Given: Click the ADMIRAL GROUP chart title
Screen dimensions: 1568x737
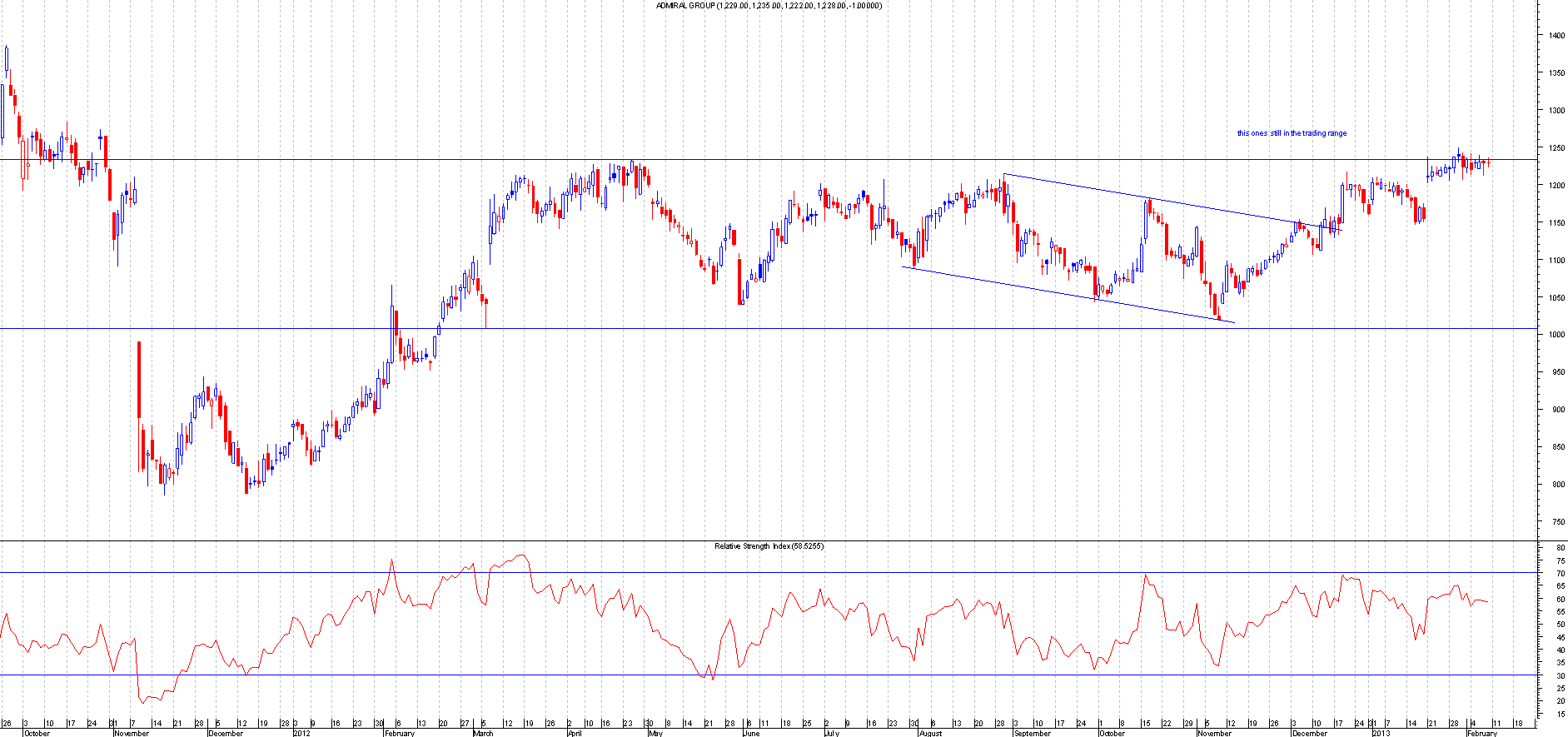Looking at the screenshot, I should click(x=769, y=6).
